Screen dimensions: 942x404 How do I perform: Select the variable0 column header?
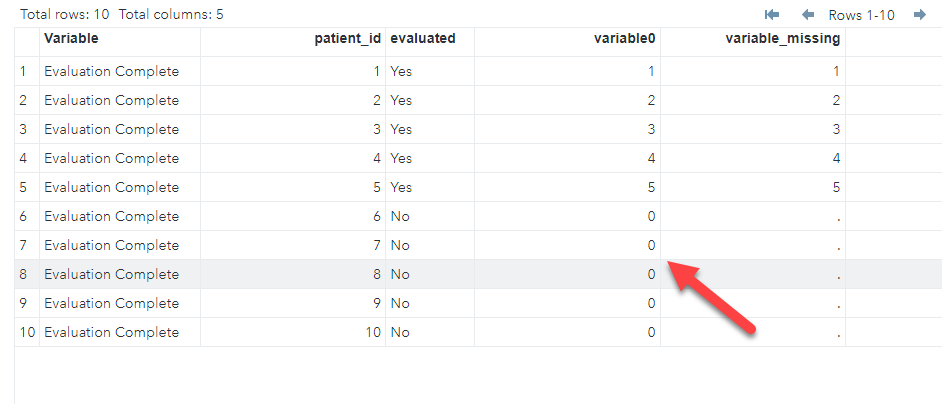(x=622, y=39)
